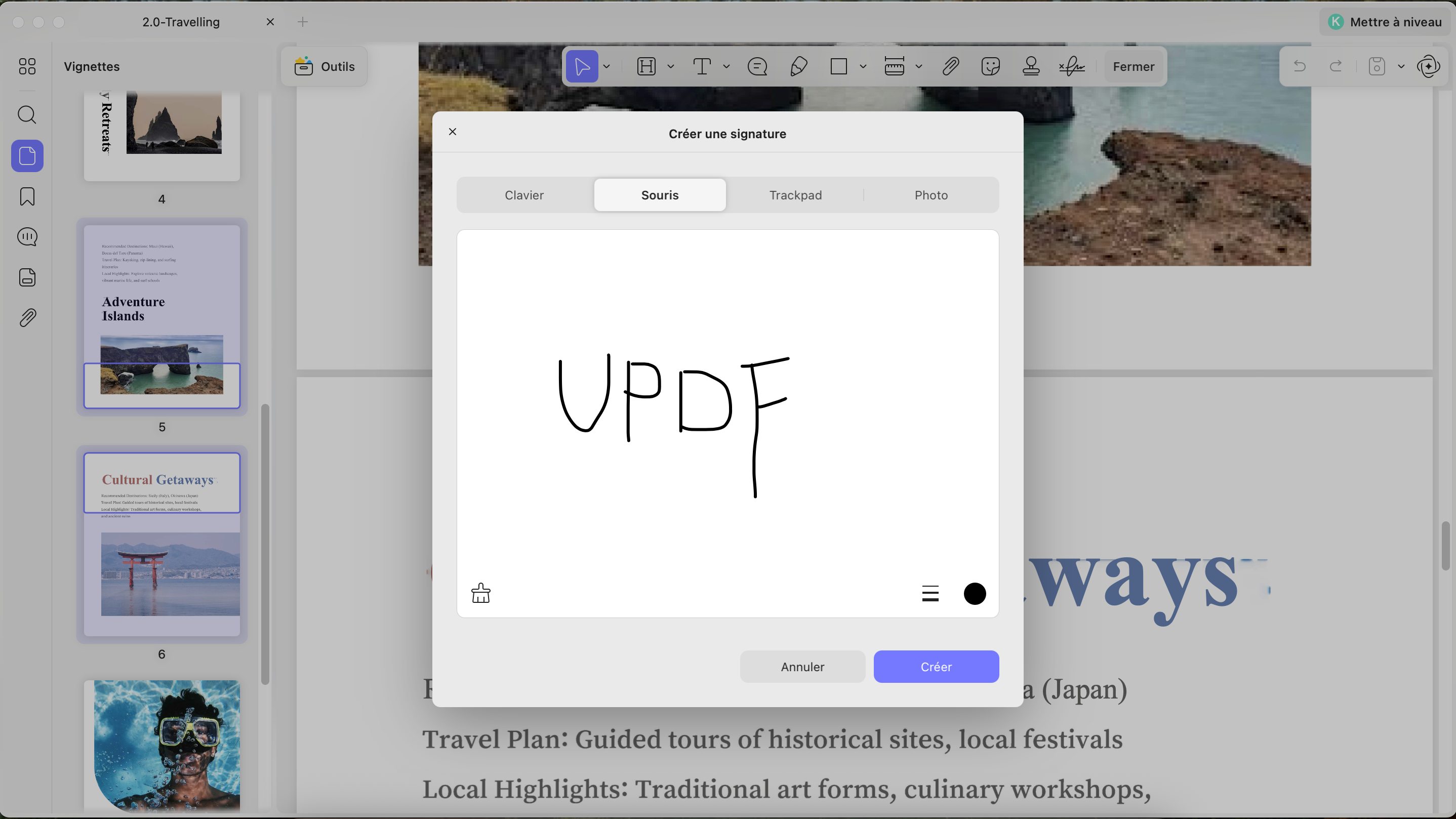Viewport: 1456px width, 819px height.
Task: Click Mettre à niveau upgrade button
Action: [1385, 21]
